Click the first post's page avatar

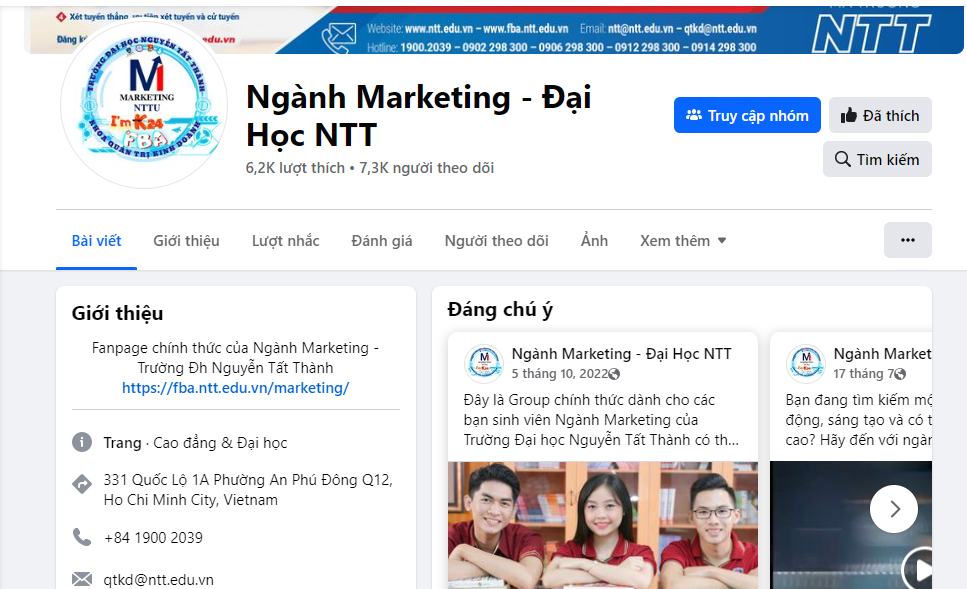(484, 363)
